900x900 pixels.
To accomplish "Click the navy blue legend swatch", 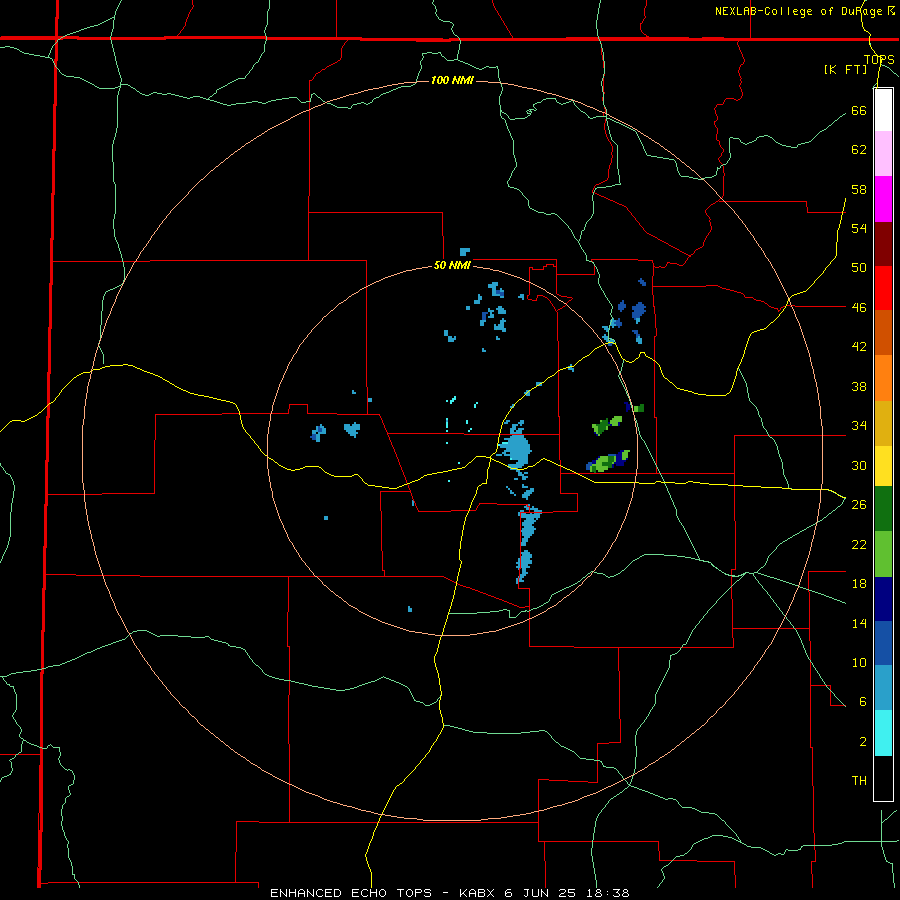I will [x=883, y=599].
